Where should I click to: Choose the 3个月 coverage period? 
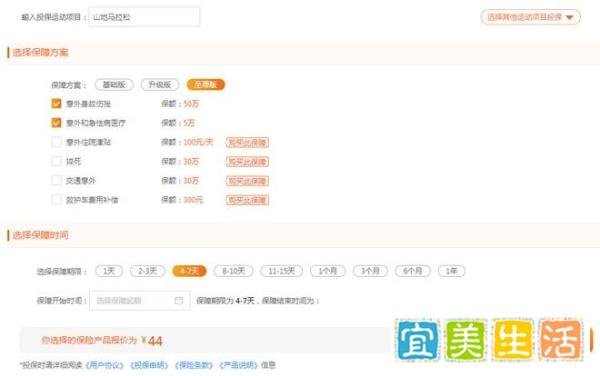tap(370, 271)
